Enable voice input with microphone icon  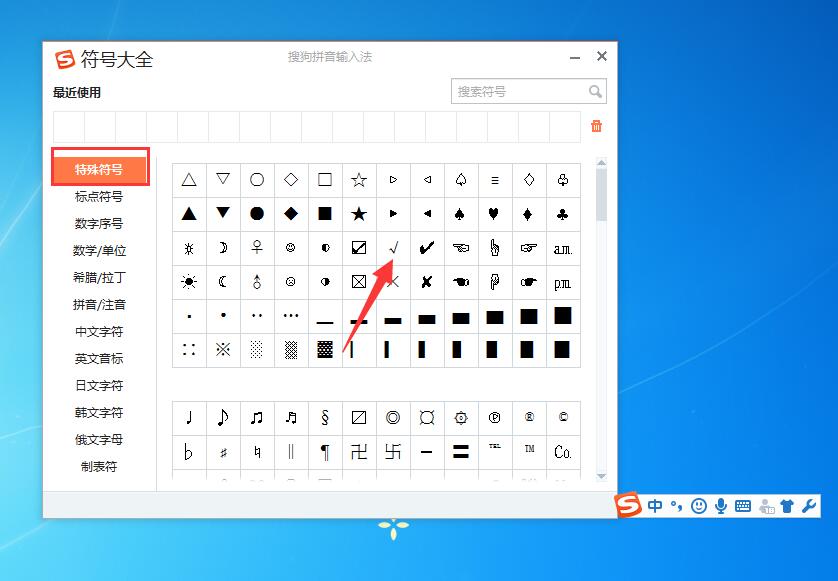[720, 506]
